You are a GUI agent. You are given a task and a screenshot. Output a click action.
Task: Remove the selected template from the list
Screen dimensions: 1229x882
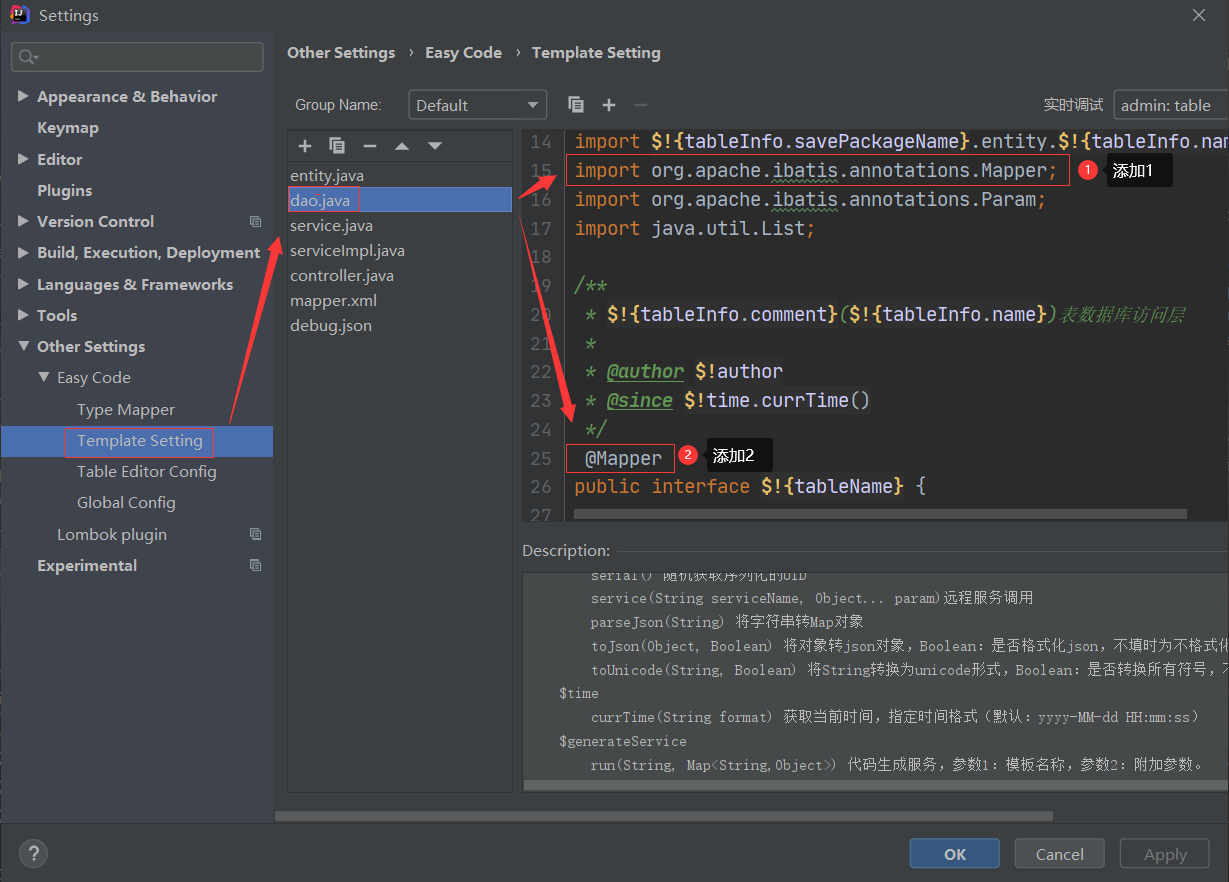[370, 146]
